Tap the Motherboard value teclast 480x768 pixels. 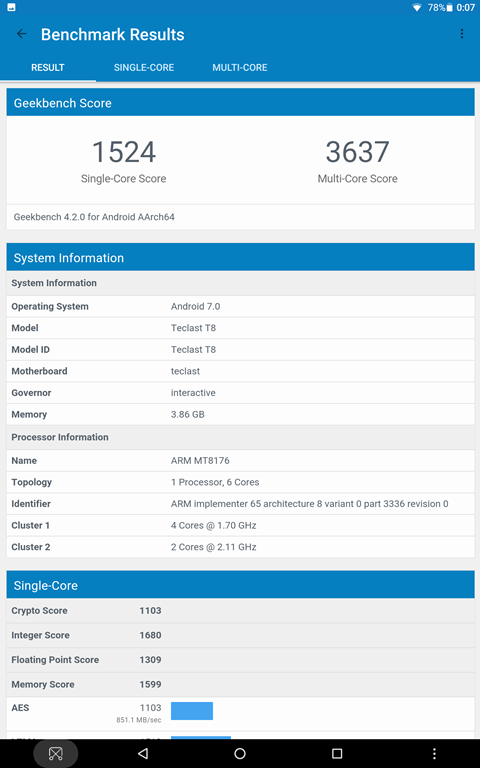coord(185,371)
